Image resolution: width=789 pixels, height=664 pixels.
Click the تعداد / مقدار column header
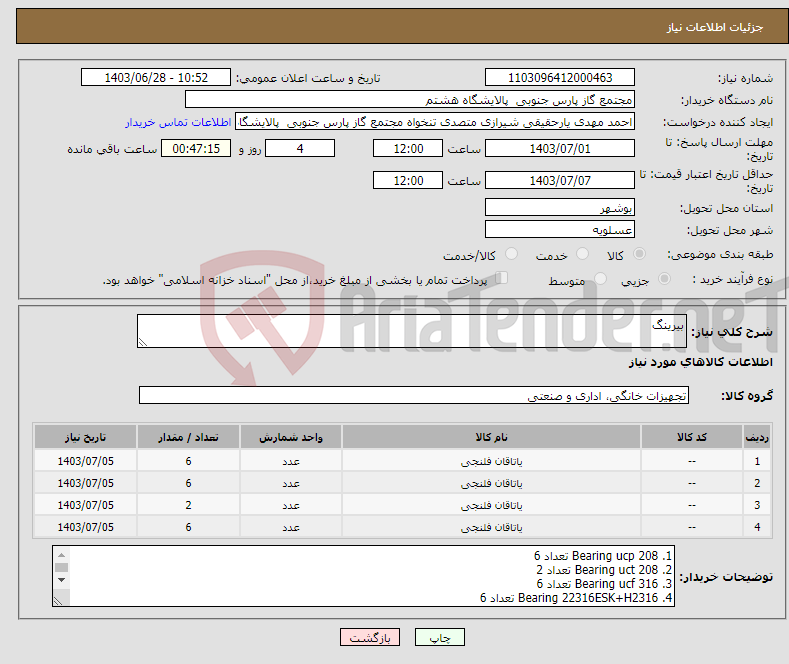(188, 437)
